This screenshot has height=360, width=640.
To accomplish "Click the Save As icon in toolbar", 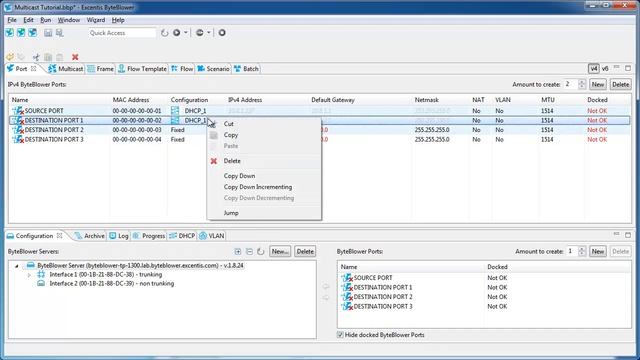I will [x=60, y=33].
